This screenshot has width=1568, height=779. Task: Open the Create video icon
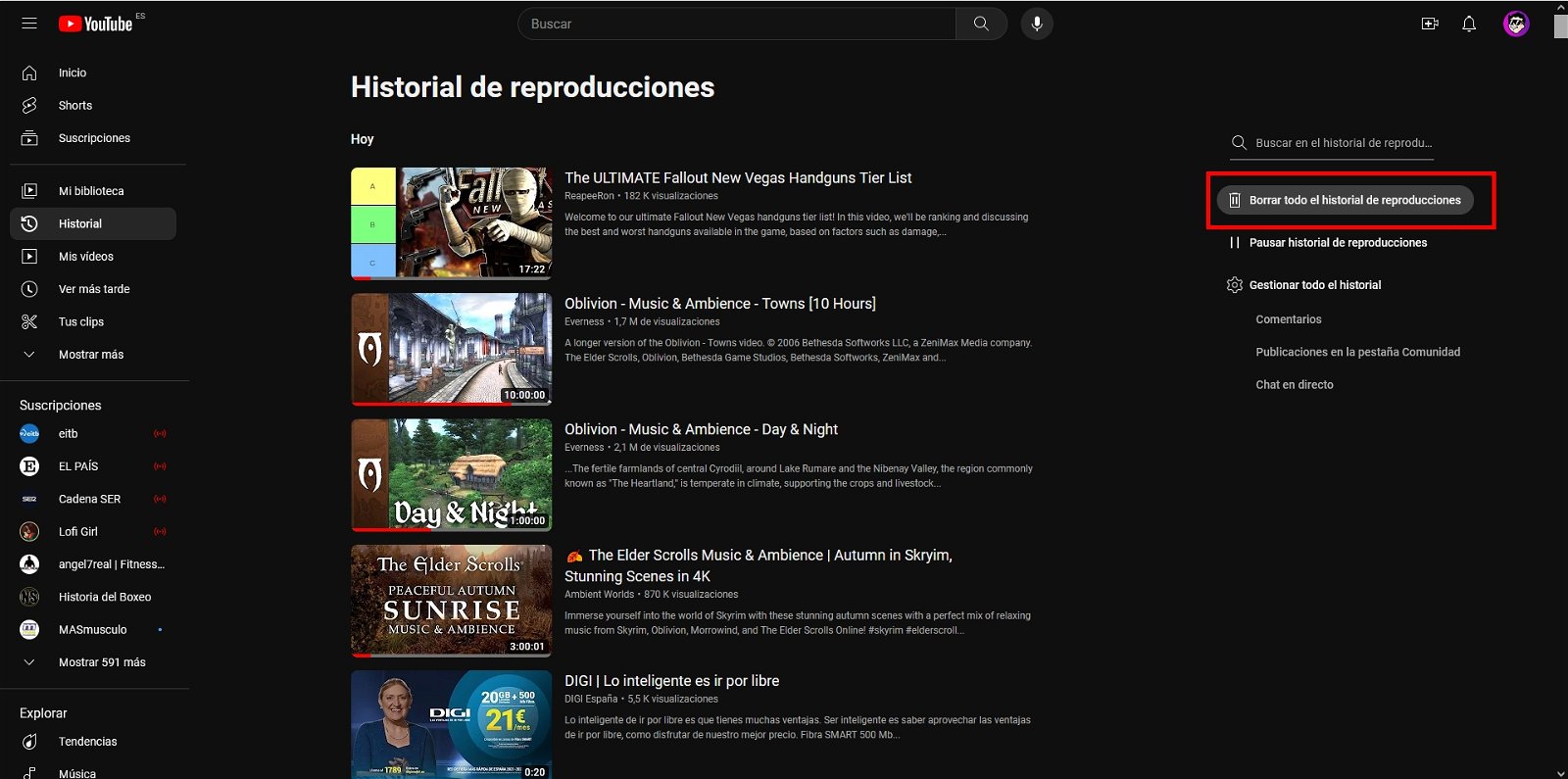pos(1430,24)
